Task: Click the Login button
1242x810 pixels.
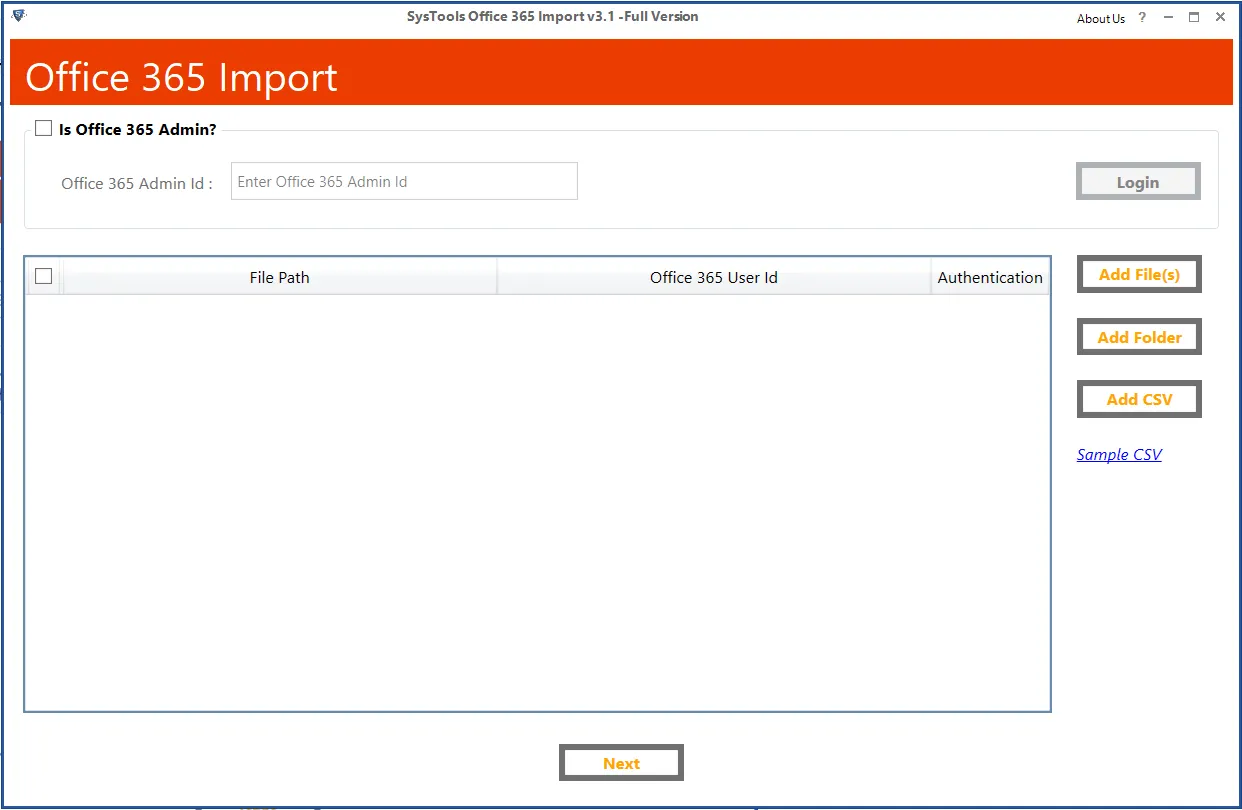Action: 1138,181
